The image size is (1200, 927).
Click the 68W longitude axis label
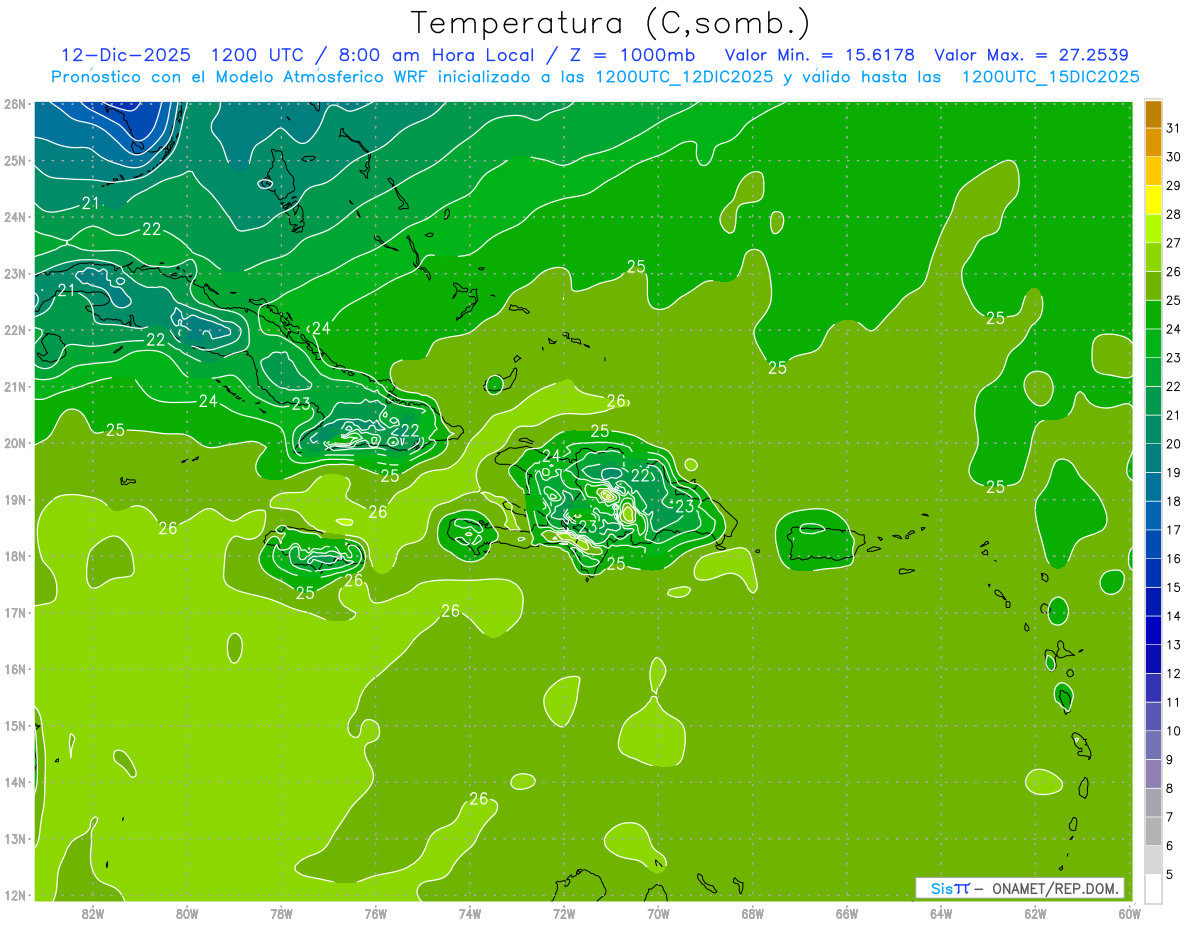tap(753, 913)
